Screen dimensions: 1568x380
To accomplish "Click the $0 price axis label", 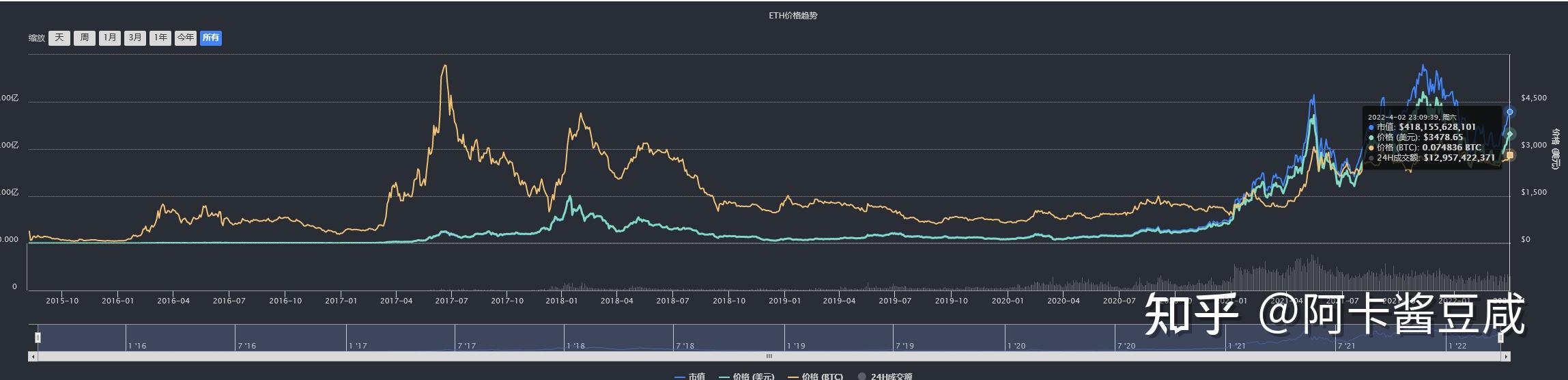I will click(1525, 240).
